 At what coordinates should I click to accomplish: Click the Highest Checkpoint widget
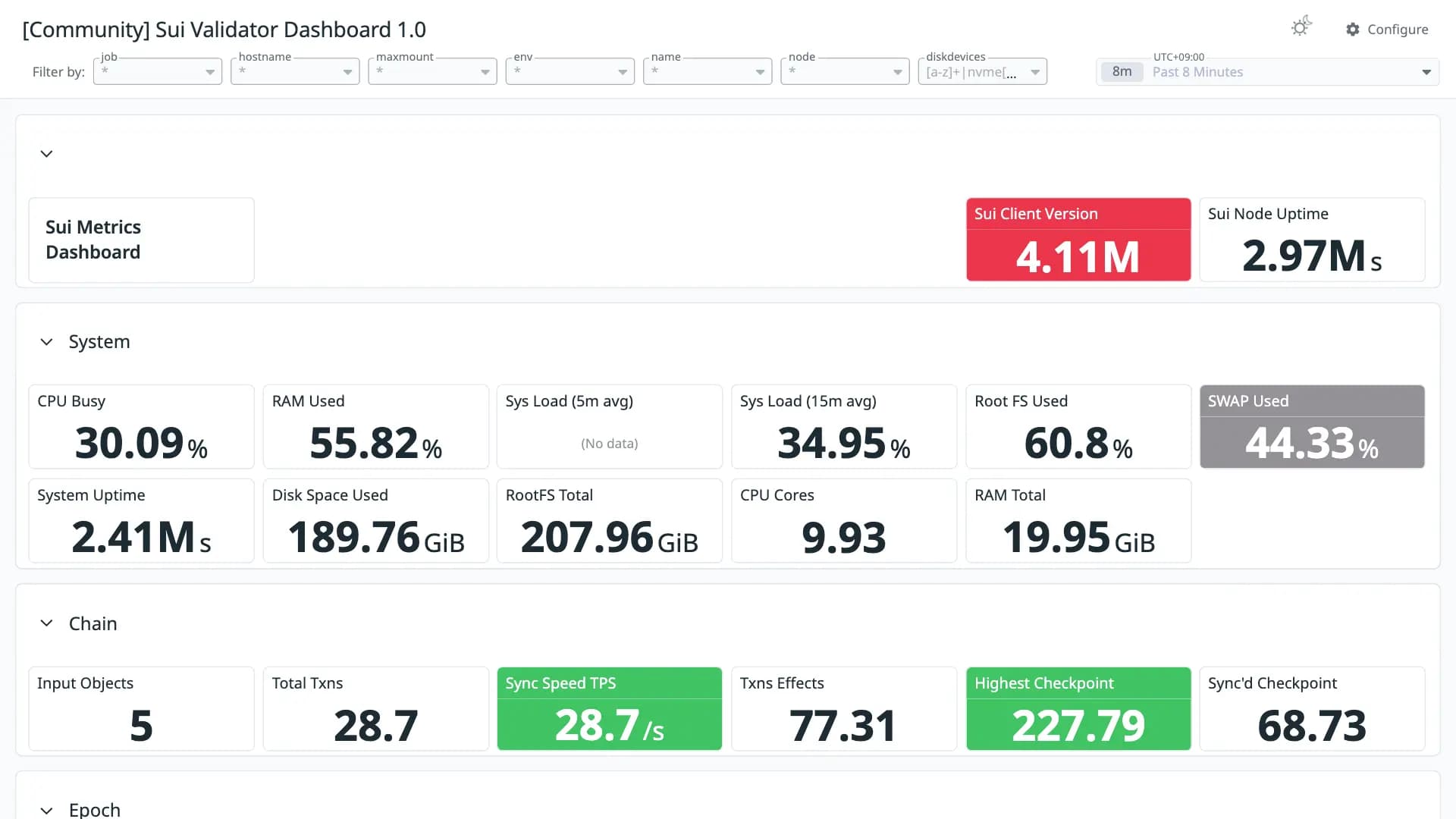[x=1078, y=709]
